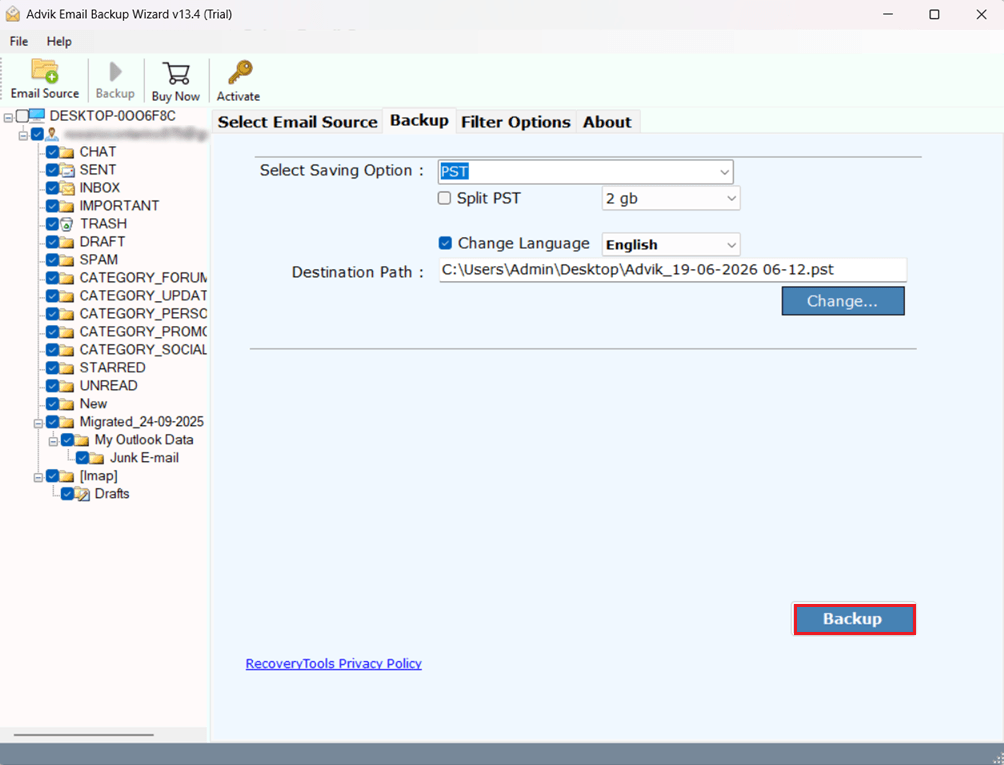Collapse the [Imap] tree node
1004x765 pixels.
click(x=38, y=477)
